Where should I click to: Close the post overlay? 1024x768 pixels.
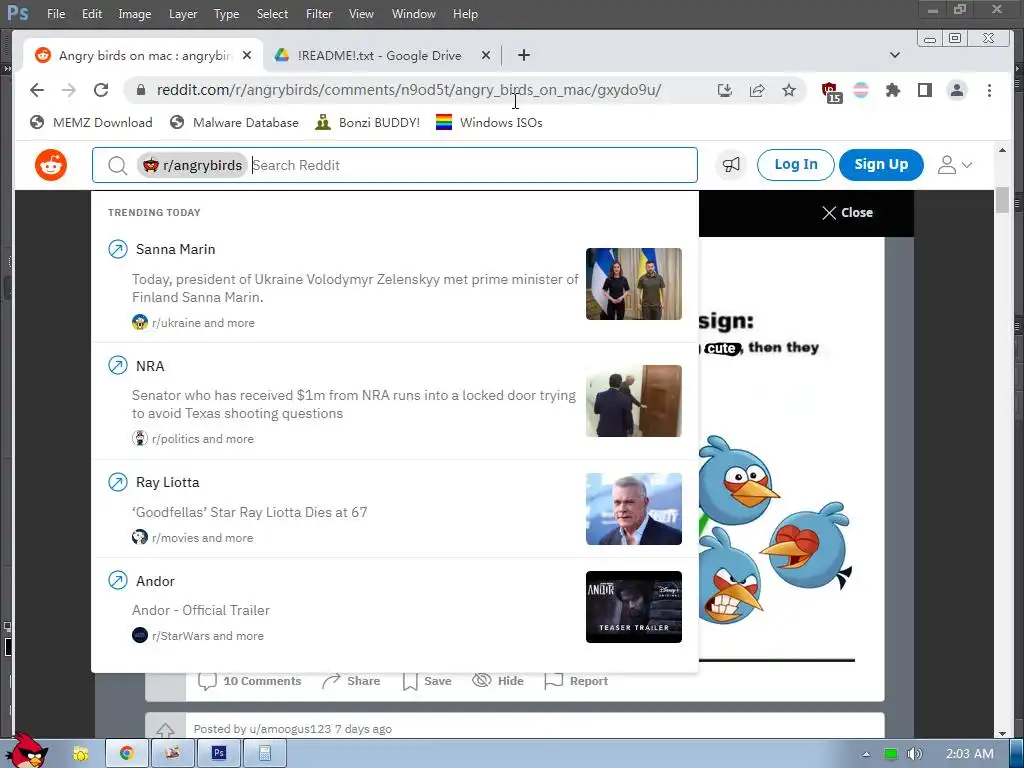click(x=847, y=213)
